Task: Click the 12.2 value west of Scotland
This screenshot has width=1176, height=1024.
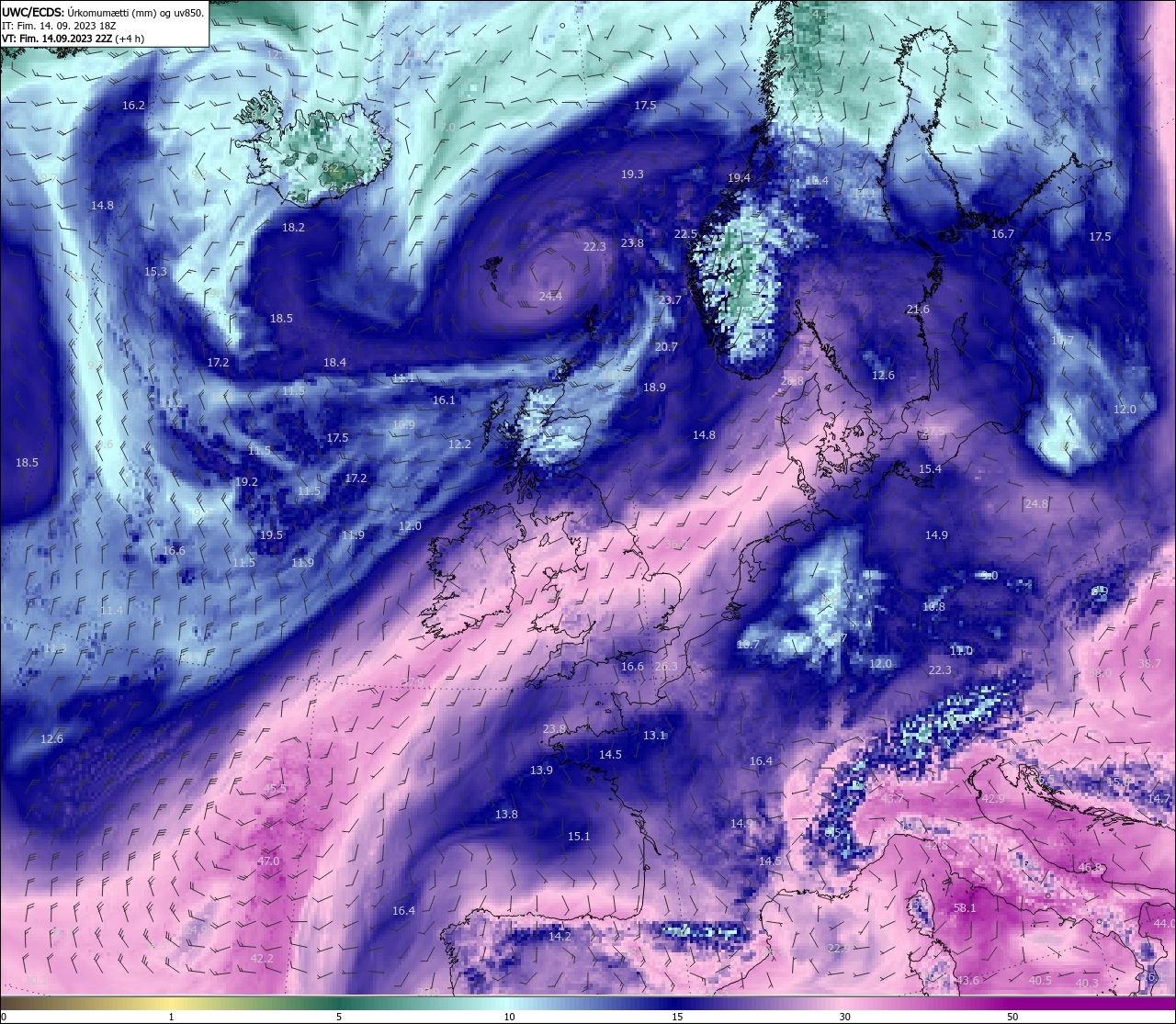Action: click(459, 444)
